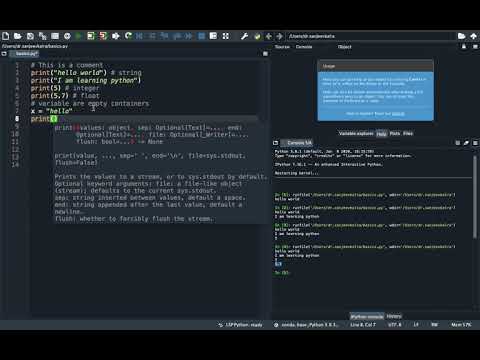The height and width of the screenshot is (360, 480).
Task: Re-run last script icon
Action: [128, 36]
